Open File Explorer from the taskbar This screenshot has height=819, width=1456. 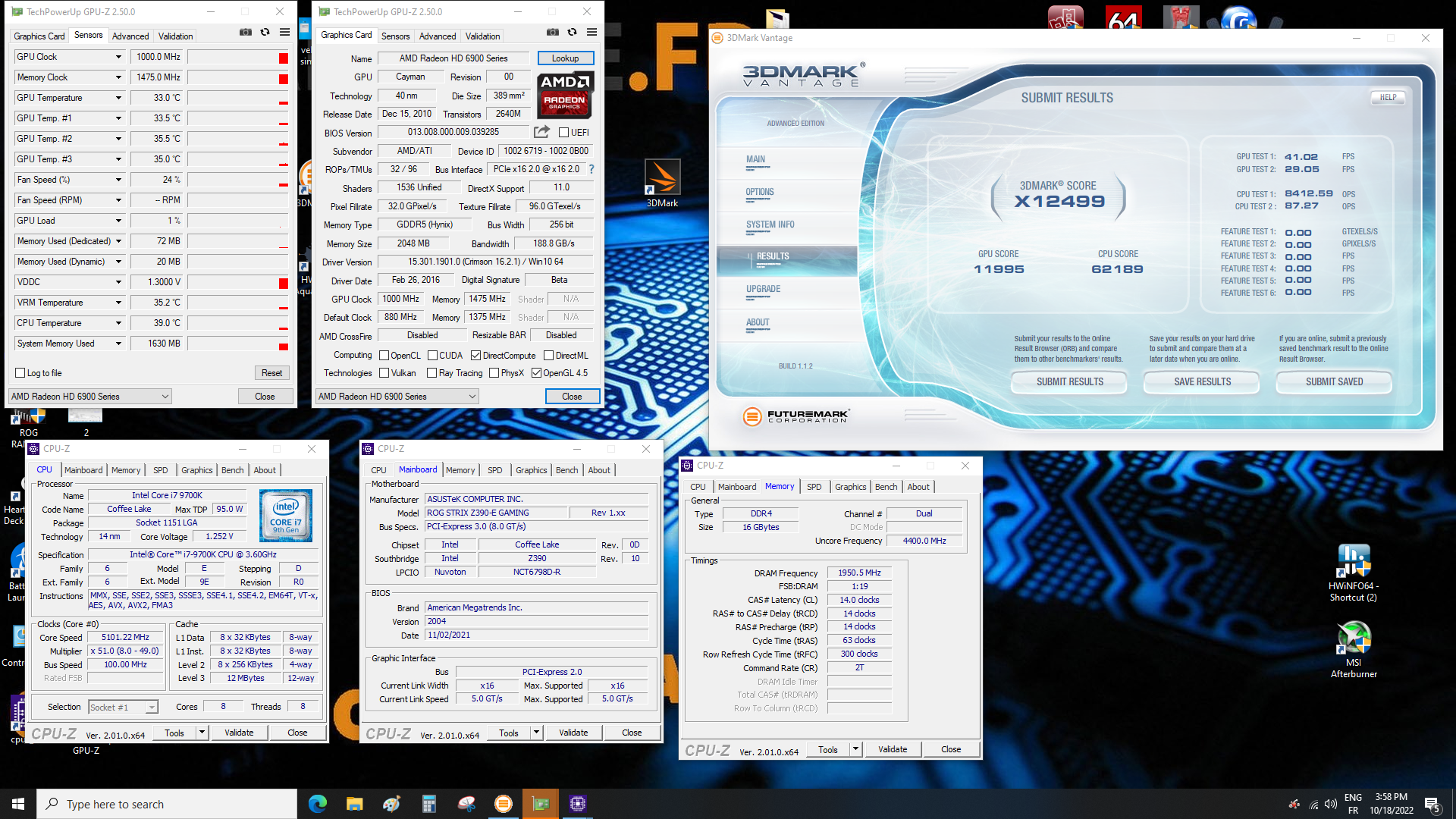[x=354, y=804]
